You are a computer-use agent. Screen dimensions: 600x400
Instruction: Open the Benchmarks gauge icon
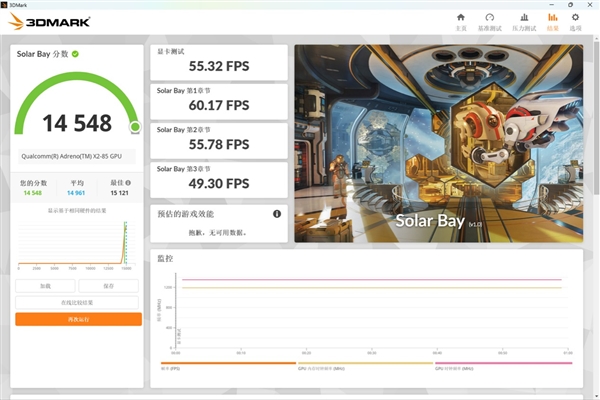click(490, 17)
